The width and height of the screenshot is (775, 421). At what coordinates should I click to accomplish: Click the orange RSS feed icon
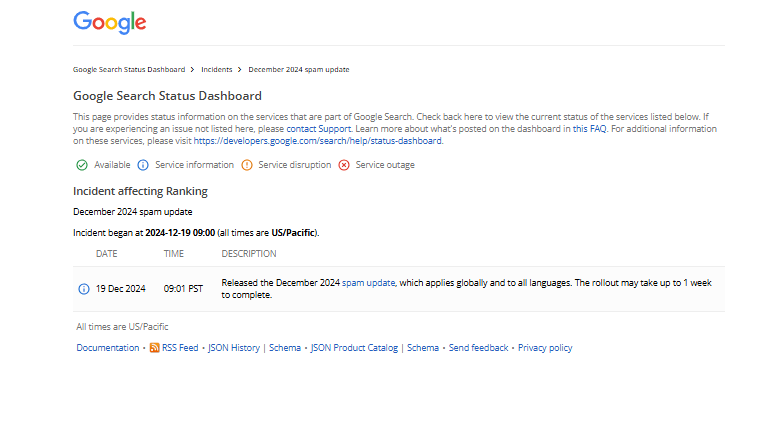(x=154, y=348)
